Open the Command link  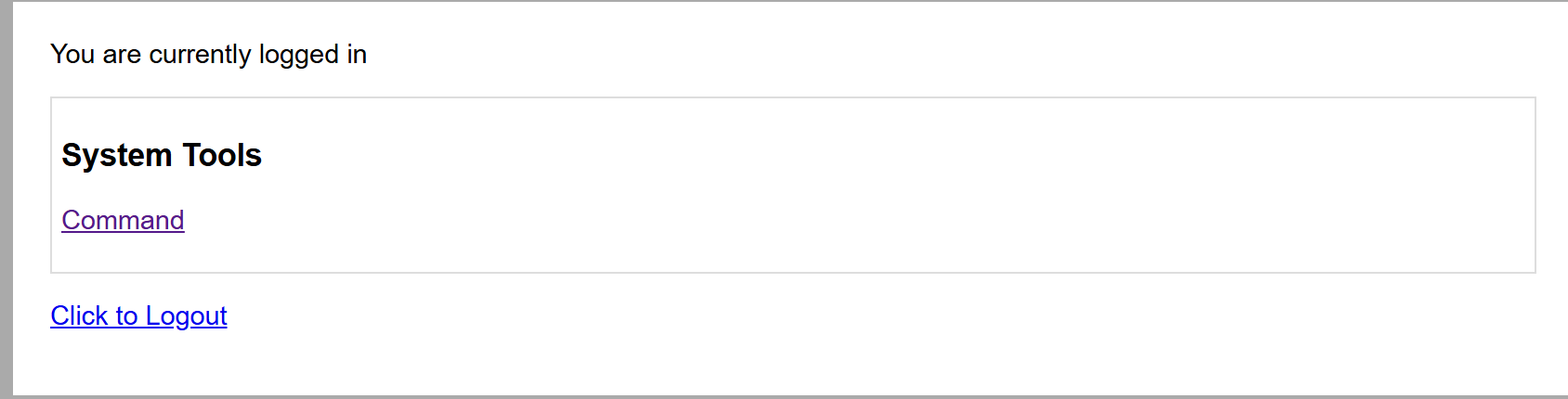123,220
